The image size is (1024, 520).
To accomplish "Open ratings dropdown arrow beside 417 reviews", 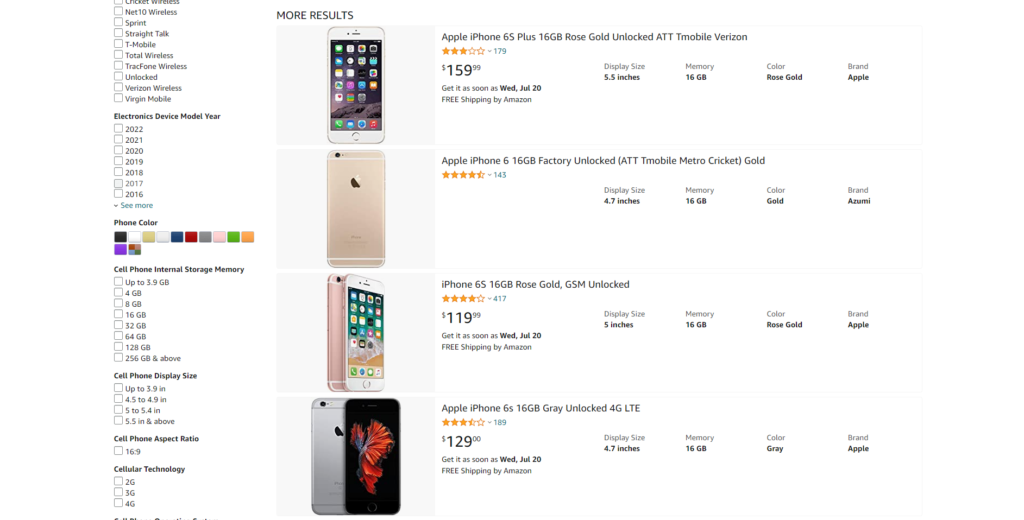I will (489, 299).
